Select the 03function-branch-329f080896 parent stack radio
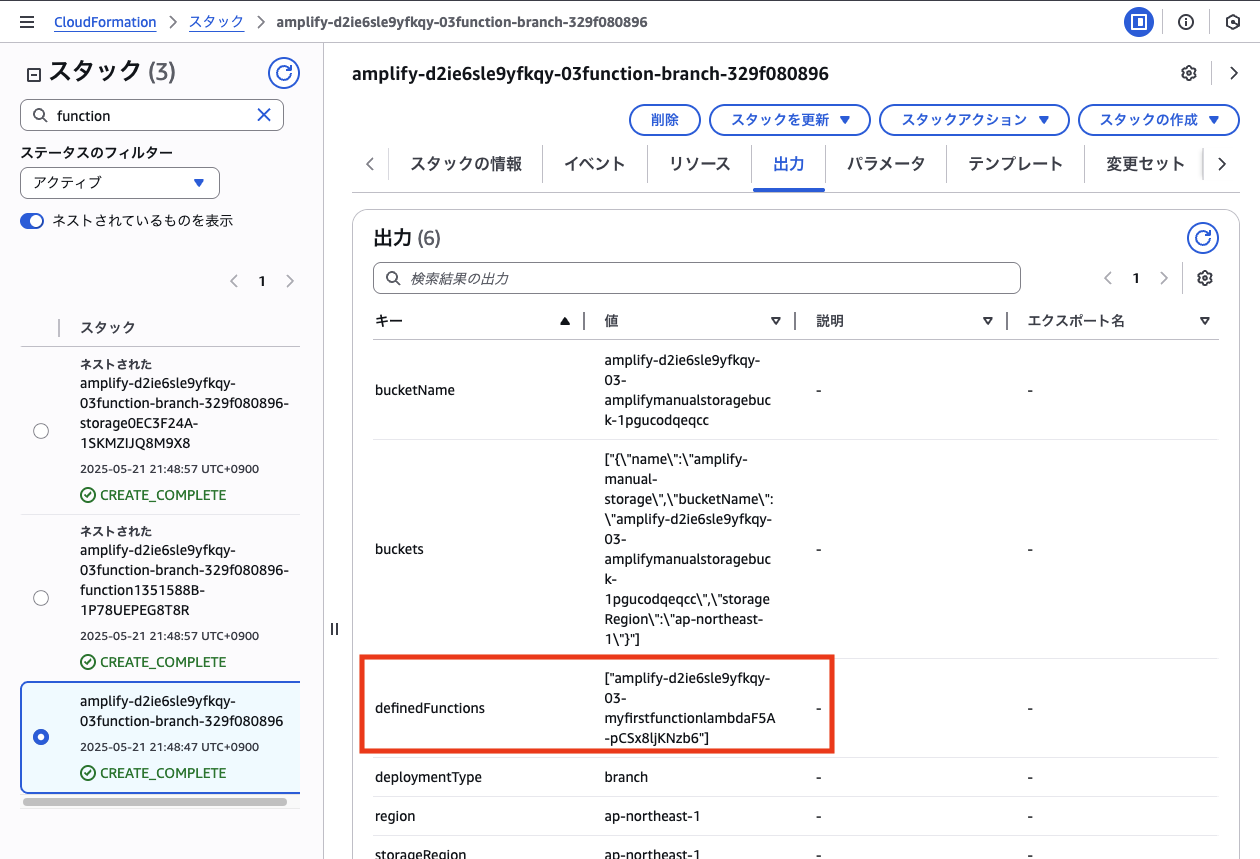This screenshot has height=859, width=1260. pos(41,737)
